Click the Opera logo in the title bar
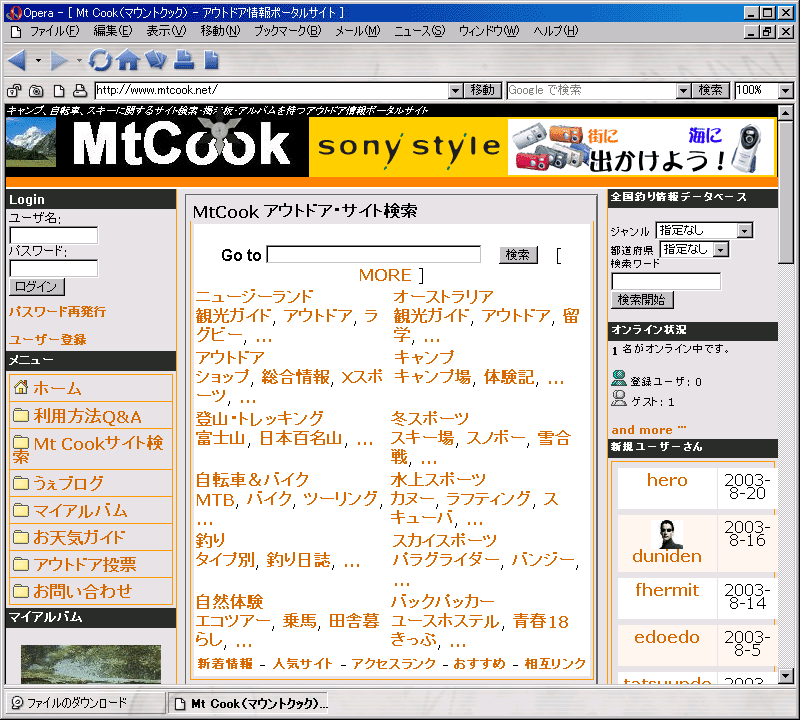This screenshot has width=800, height=720. coord(15,12)
